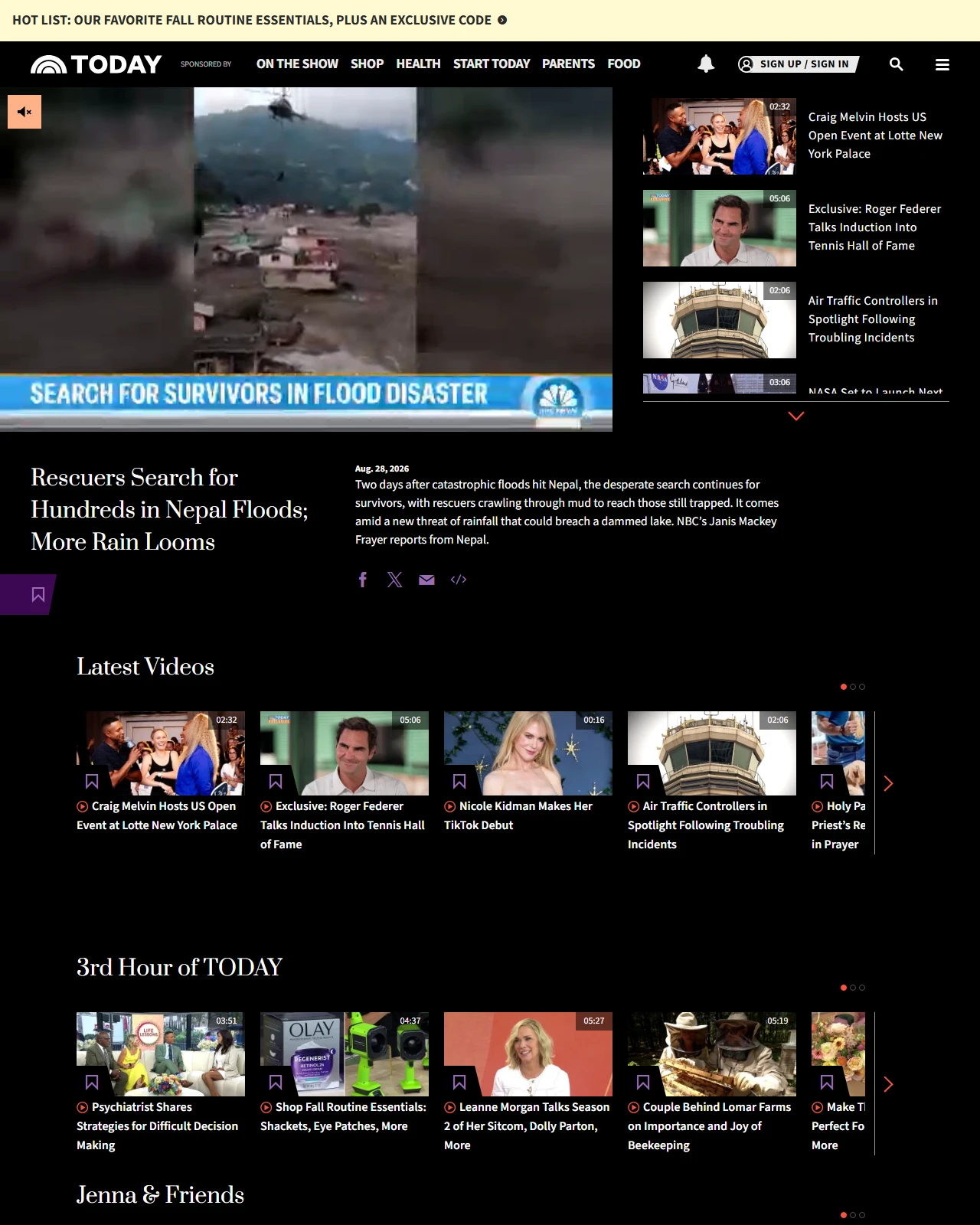Click the TODAY logo
980x1225 pixels.
click(96, 64)
